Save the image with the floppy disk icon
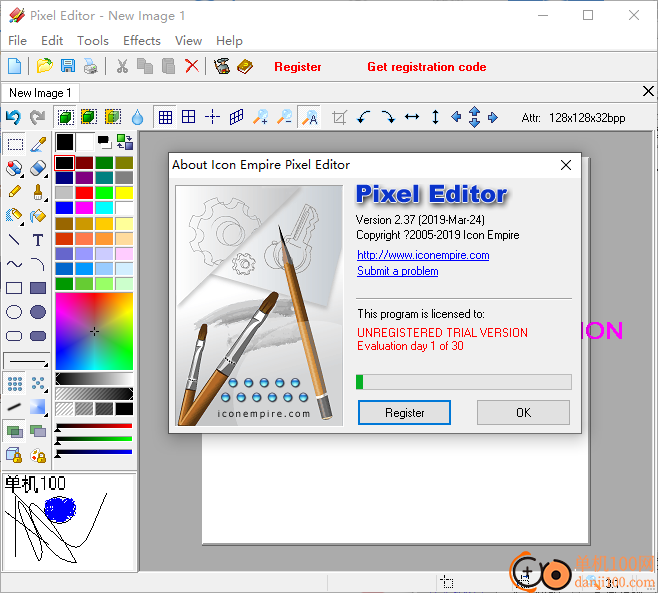 click(x=68, y=66)
